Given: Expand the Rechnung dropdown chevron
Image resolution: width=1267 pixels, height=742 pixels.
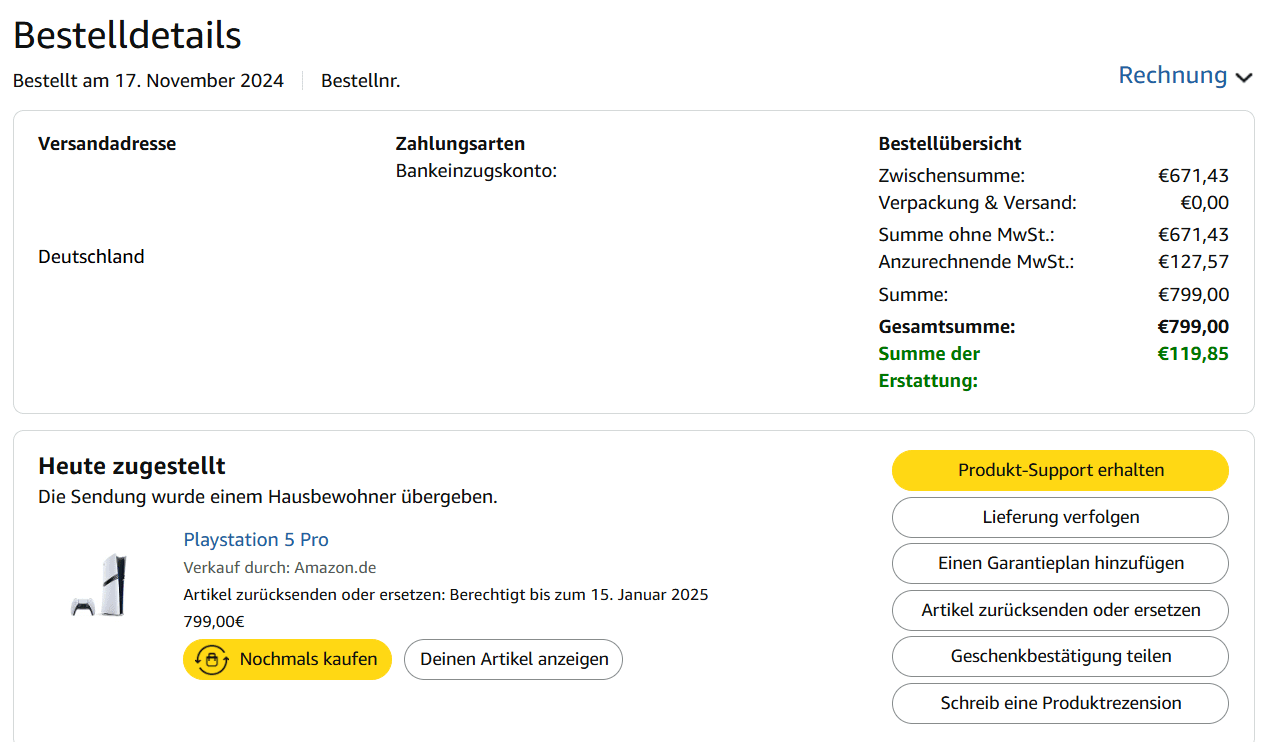Looking at the screenshot, I should (1244, 78).
